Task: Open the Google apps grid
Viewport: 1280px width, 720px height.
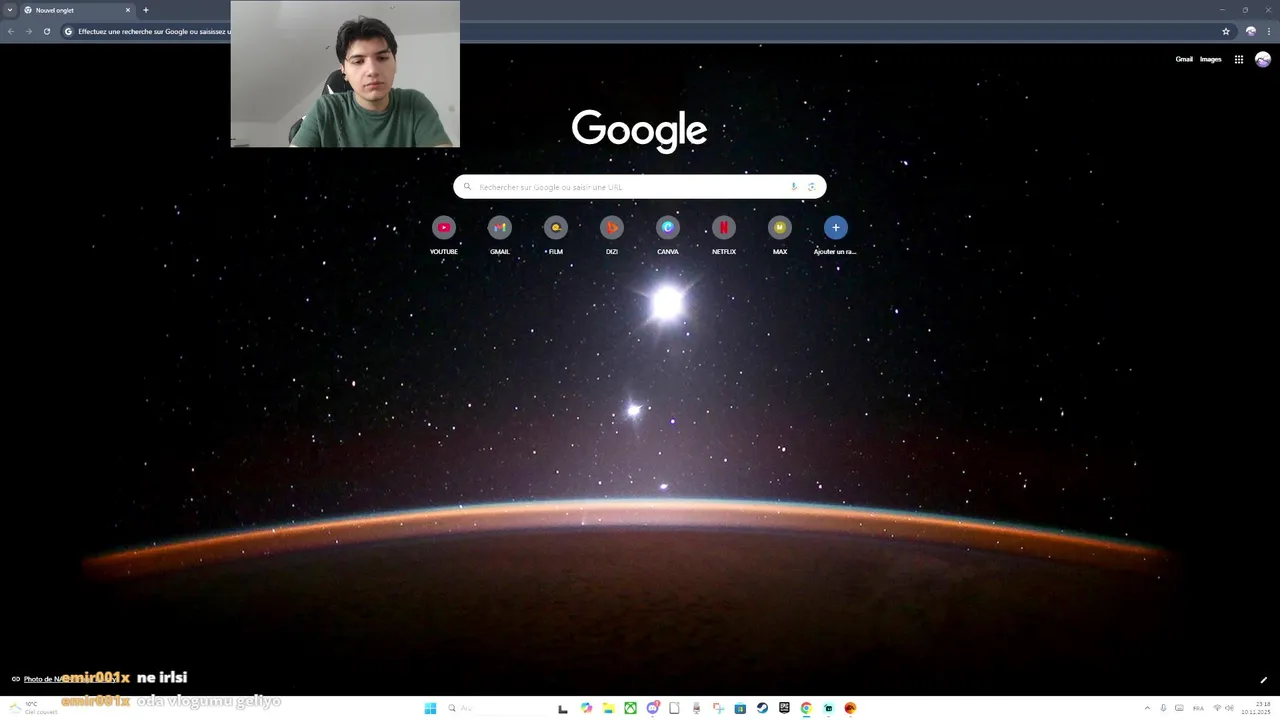Action: click(x=1238, y=59)
